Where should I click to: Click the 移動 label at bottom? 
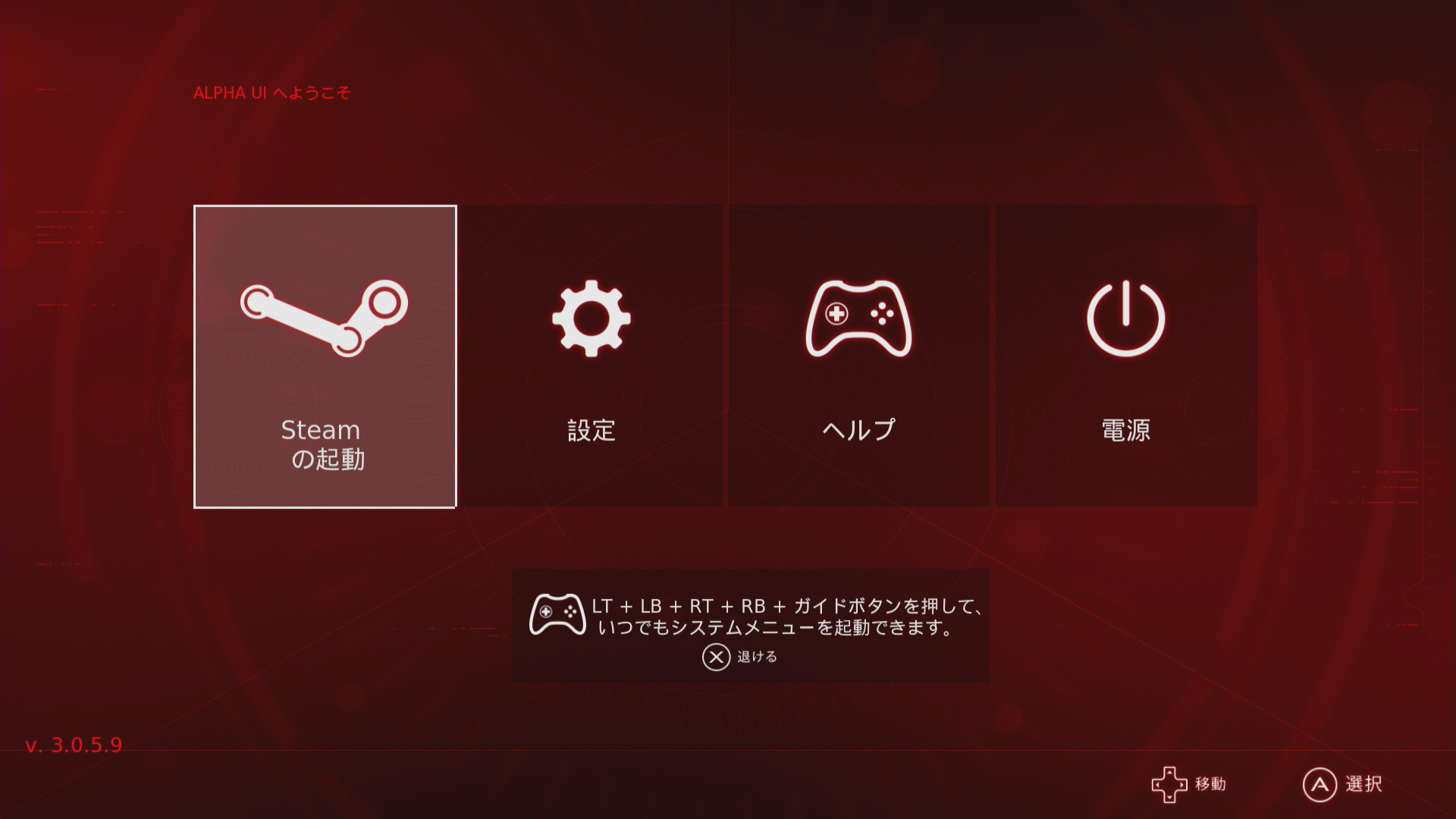tap(1210, 784)
